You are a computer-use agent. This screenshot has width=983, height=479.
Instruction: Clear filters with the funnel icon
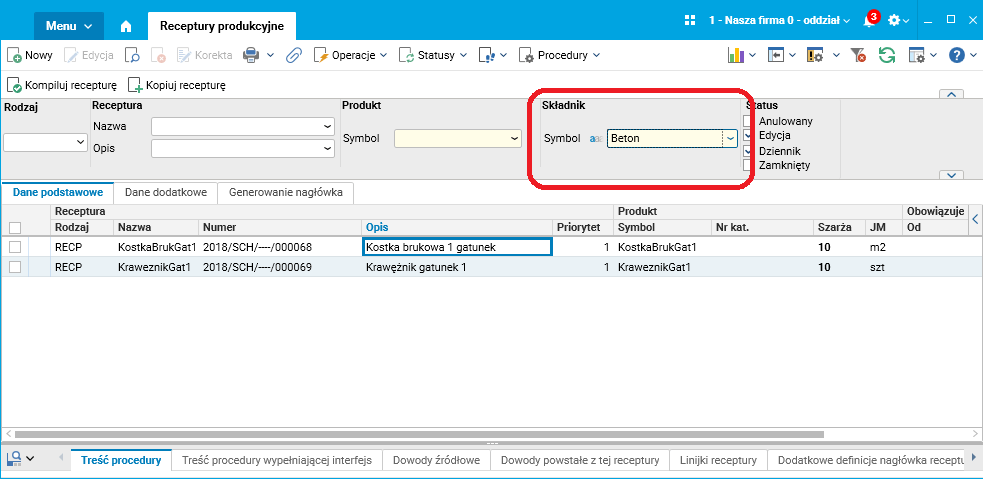click(x=858, y=55)
